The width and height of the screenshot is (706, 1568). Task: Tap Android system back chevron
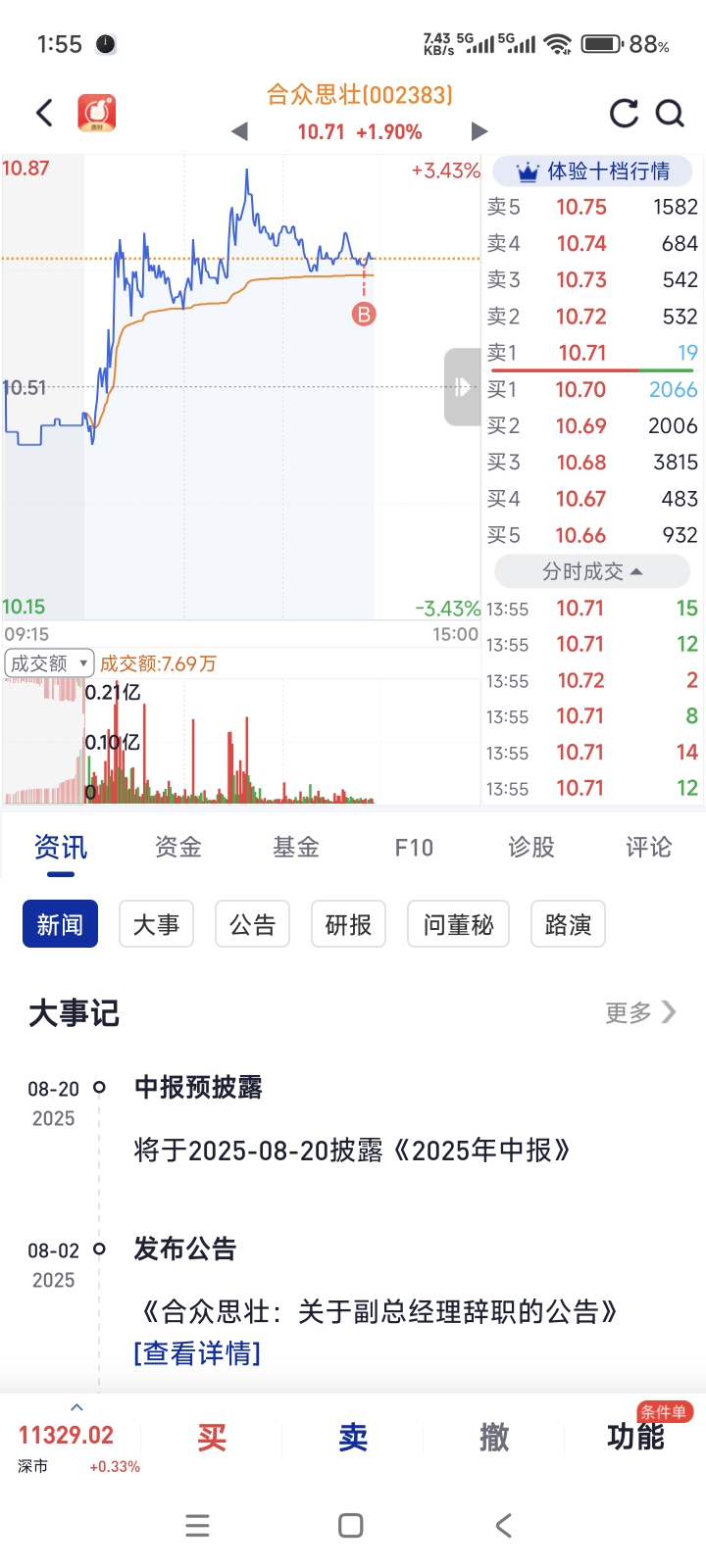click(x=504, y=1526)
